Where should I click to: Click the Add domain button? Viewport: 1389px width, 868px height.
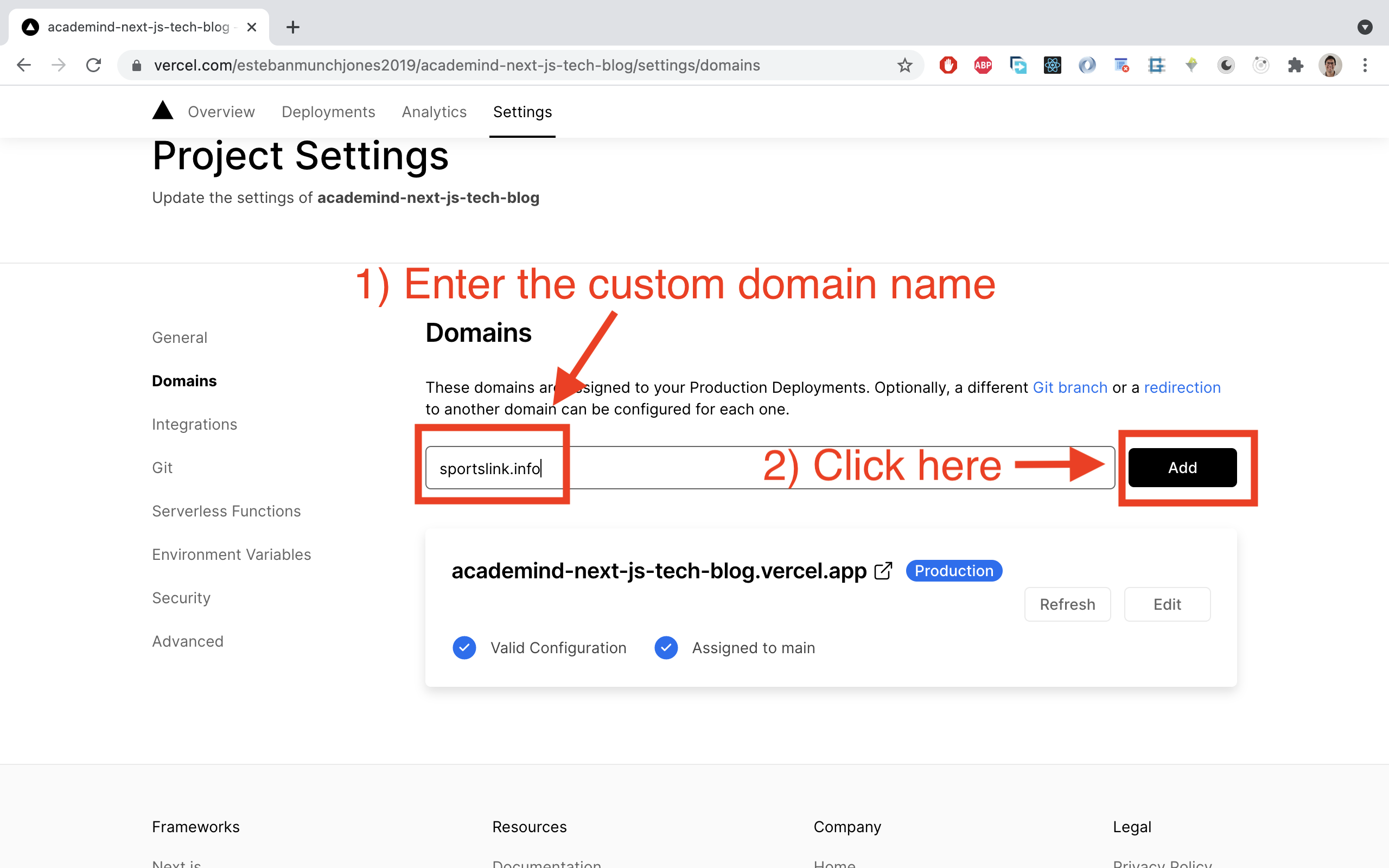coord(1182,467)
